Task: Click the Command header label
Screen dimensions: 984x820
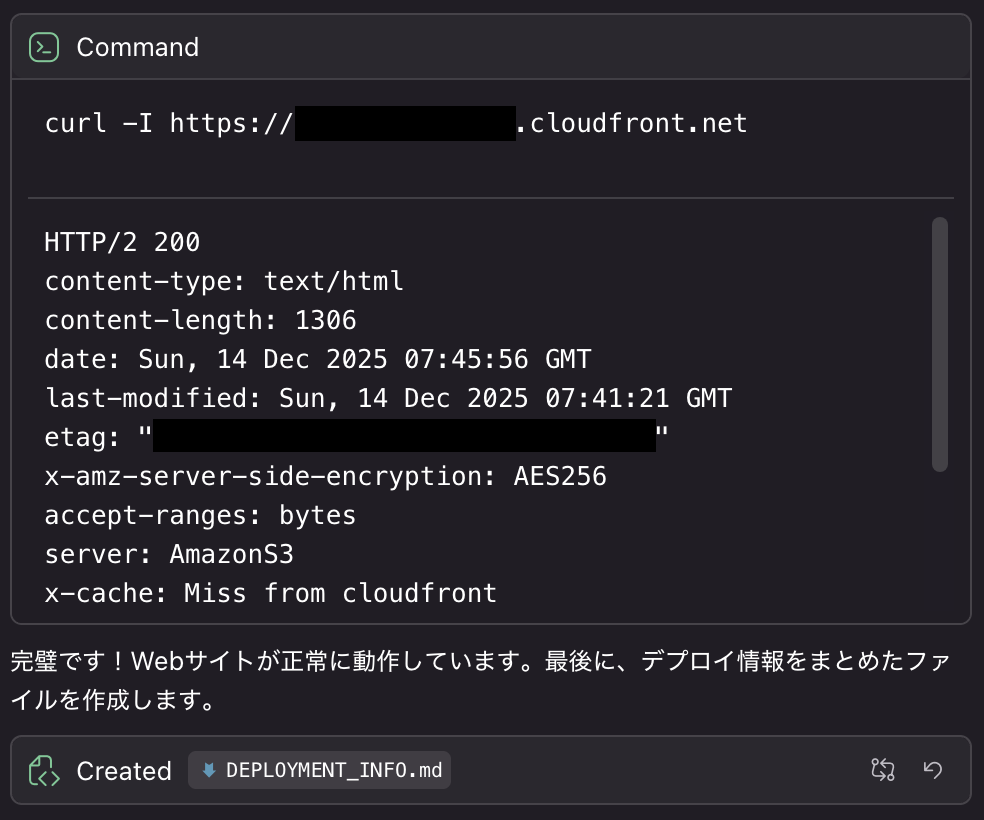Action: coord(137,47)
